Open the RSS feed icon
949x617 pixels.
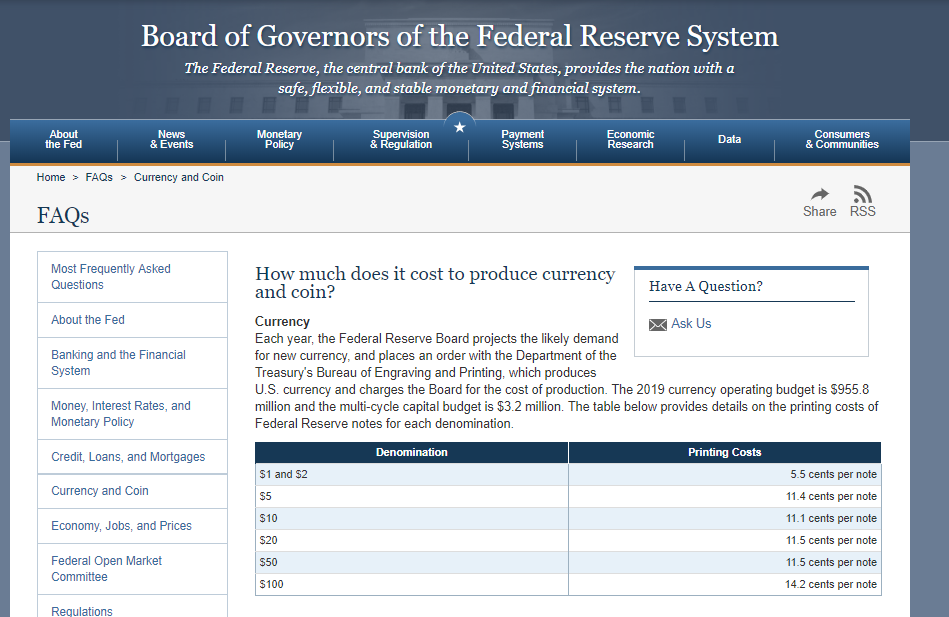862,194
